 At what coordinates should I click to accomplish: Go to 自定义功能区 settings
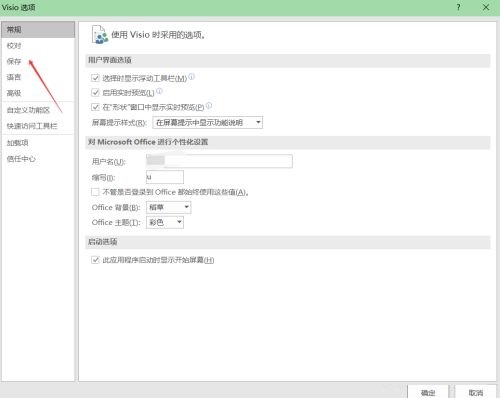tap(28, 110)
